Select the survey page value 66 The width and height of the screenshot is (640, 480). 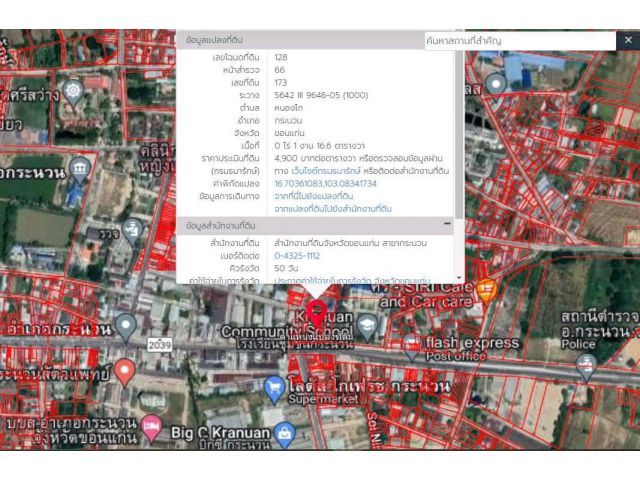280,70
